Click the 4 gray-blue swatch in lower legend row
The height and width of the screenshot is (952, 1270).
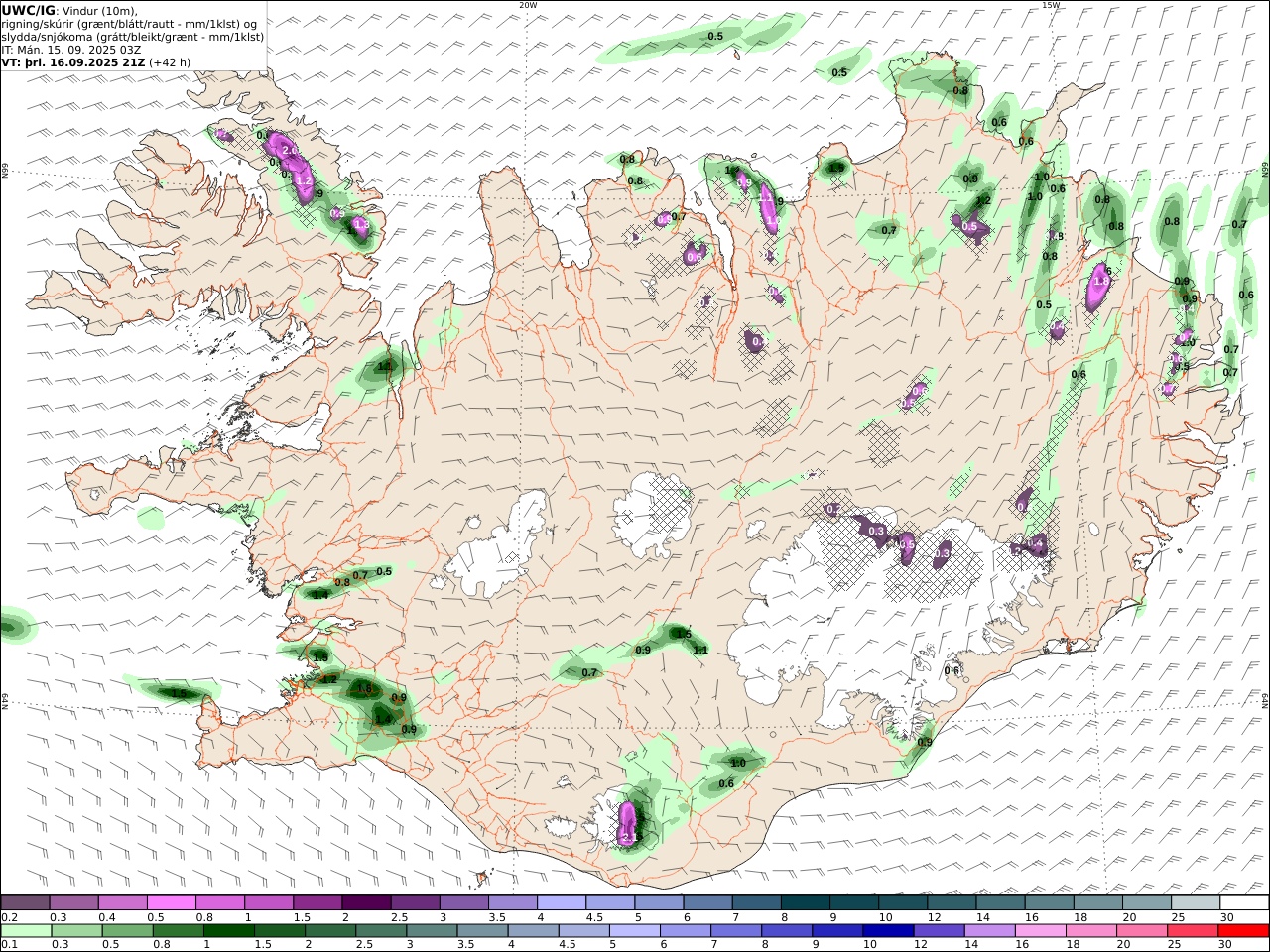533,931
